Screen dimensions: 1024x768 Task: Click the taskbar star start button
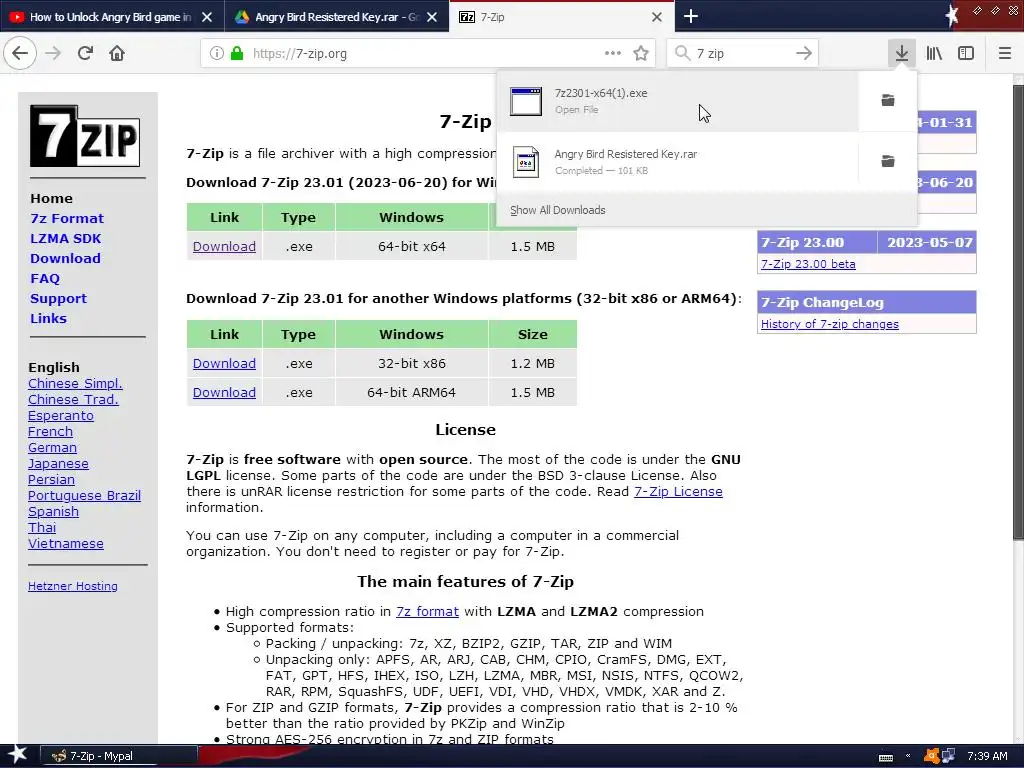(17, 755)
